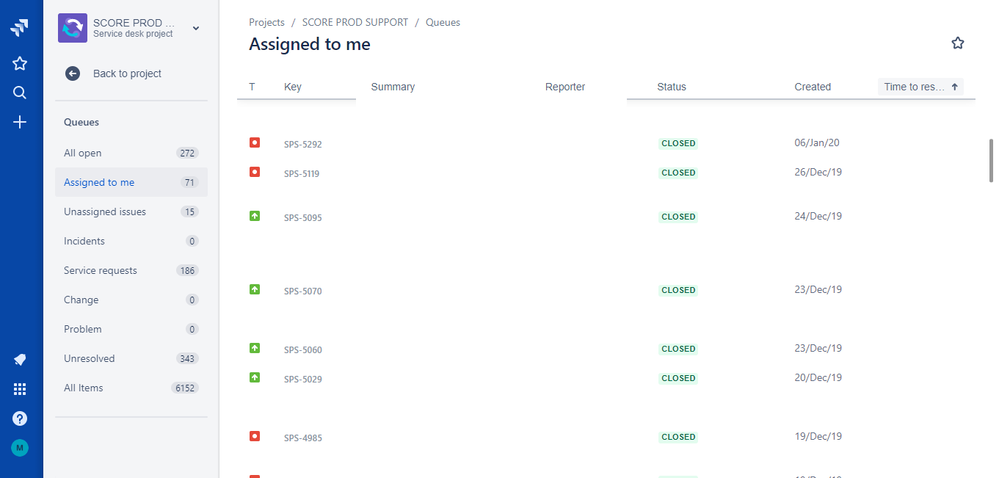This screenshot has width=999, height=478.
Task: Open the notifications feedback icon
Action: tap(20, 359)
